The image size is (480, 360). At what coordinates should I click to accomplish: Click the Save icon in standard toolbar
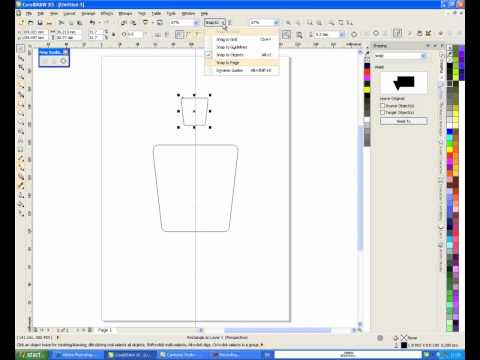tap(40, 23)
